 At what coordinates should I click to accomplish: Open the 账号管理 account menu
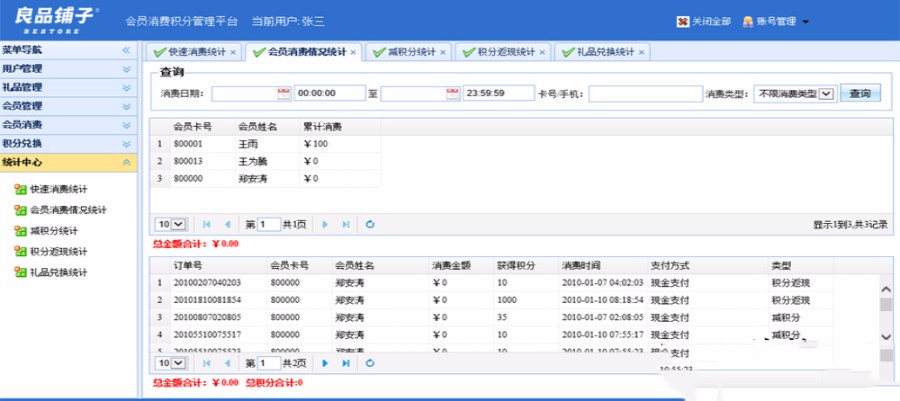tap(776, 22)
